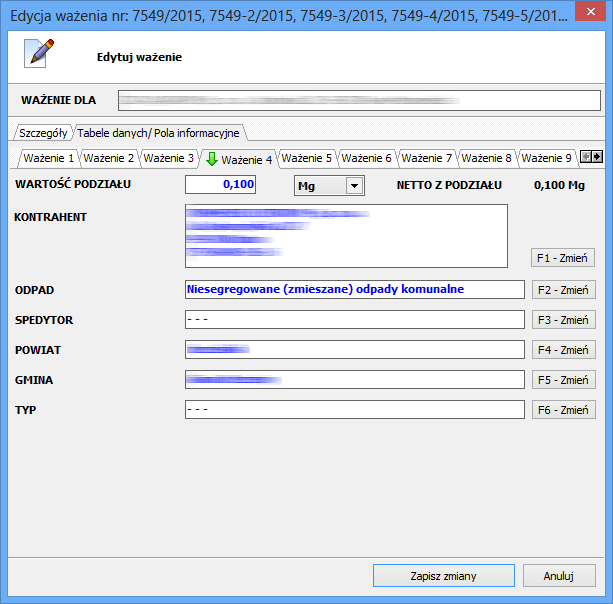Change Typ using F6 - Zmień

pyautogui.click(x=563, y=410)
